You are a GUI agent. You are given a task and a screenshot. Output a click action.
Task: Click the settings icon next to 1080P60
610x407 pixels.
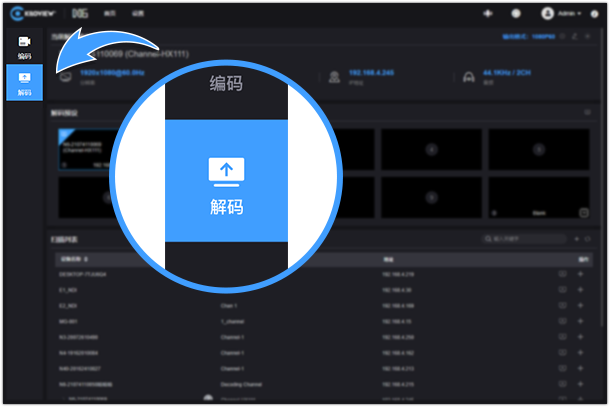[x=562, y=36]
